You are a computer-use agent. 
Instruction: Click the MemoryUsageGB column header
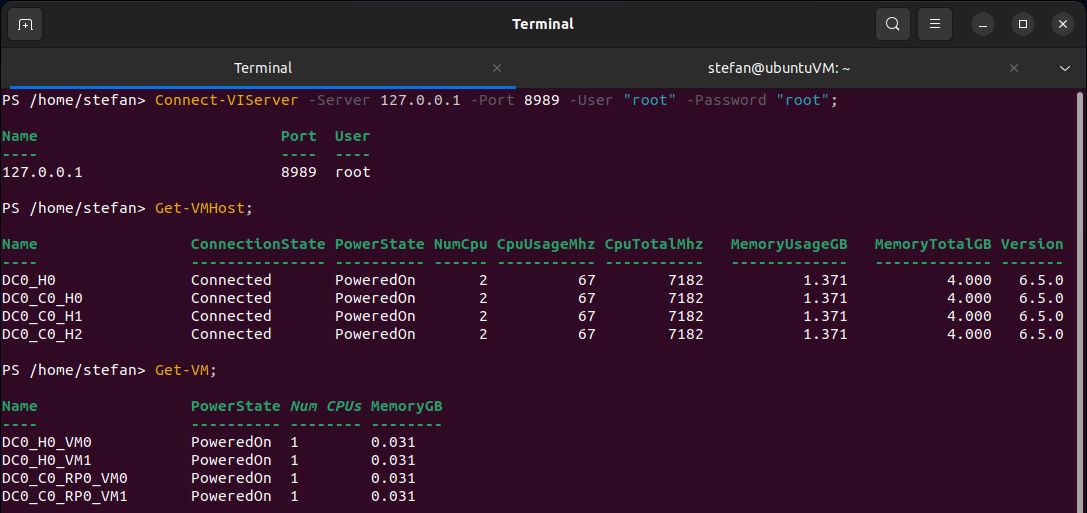tap(790, 244)
